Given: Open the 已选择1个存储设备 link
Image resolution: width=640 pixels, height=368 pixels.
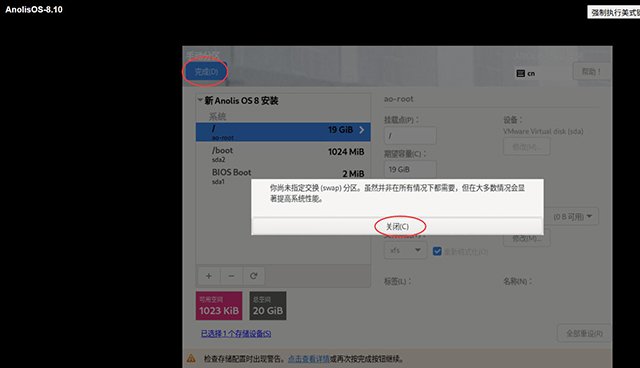Looking at the screenshot, I should coord(236,333).
